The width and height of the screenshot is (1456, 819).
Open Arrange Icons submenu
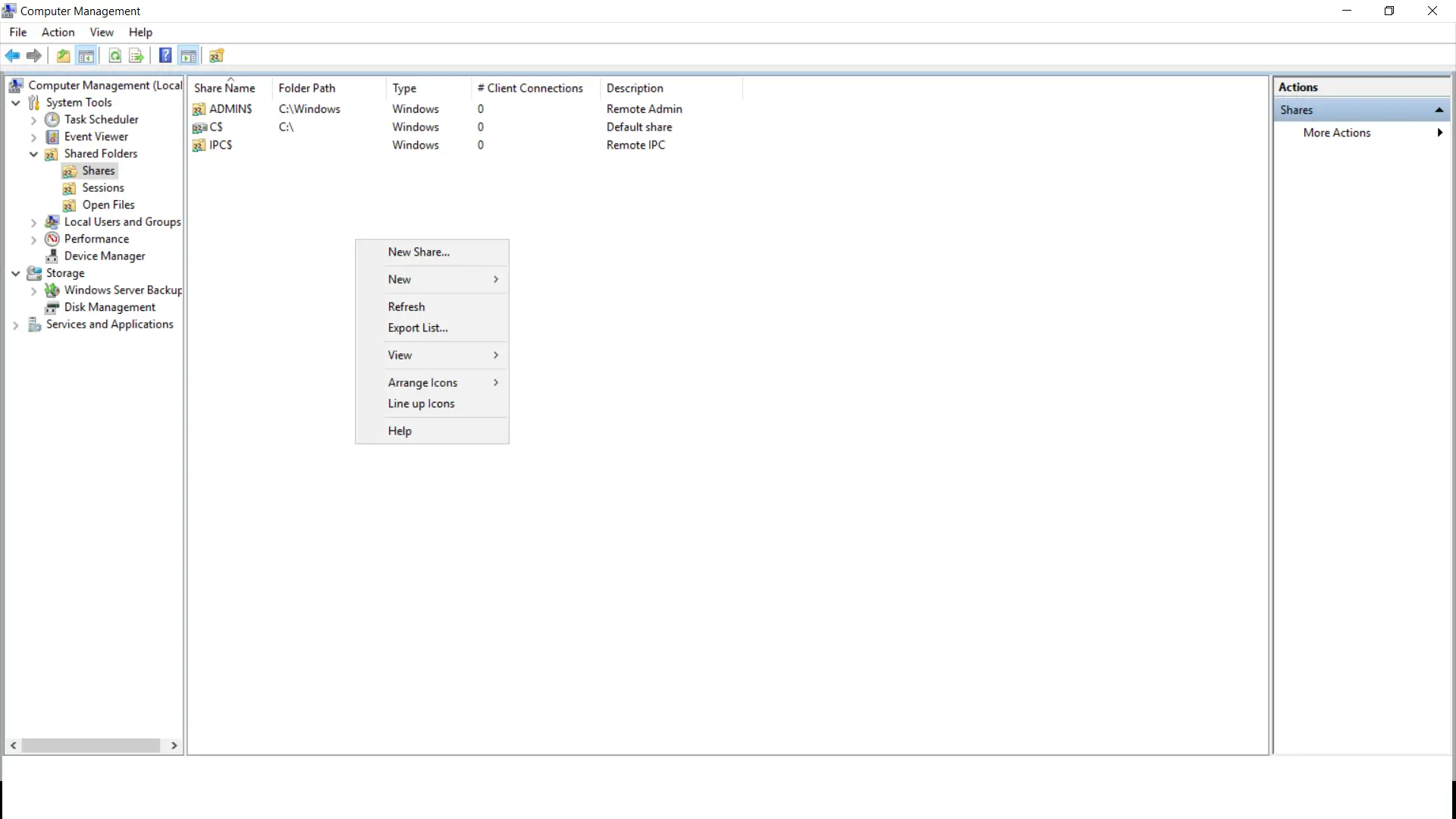[x=432, y=382]
